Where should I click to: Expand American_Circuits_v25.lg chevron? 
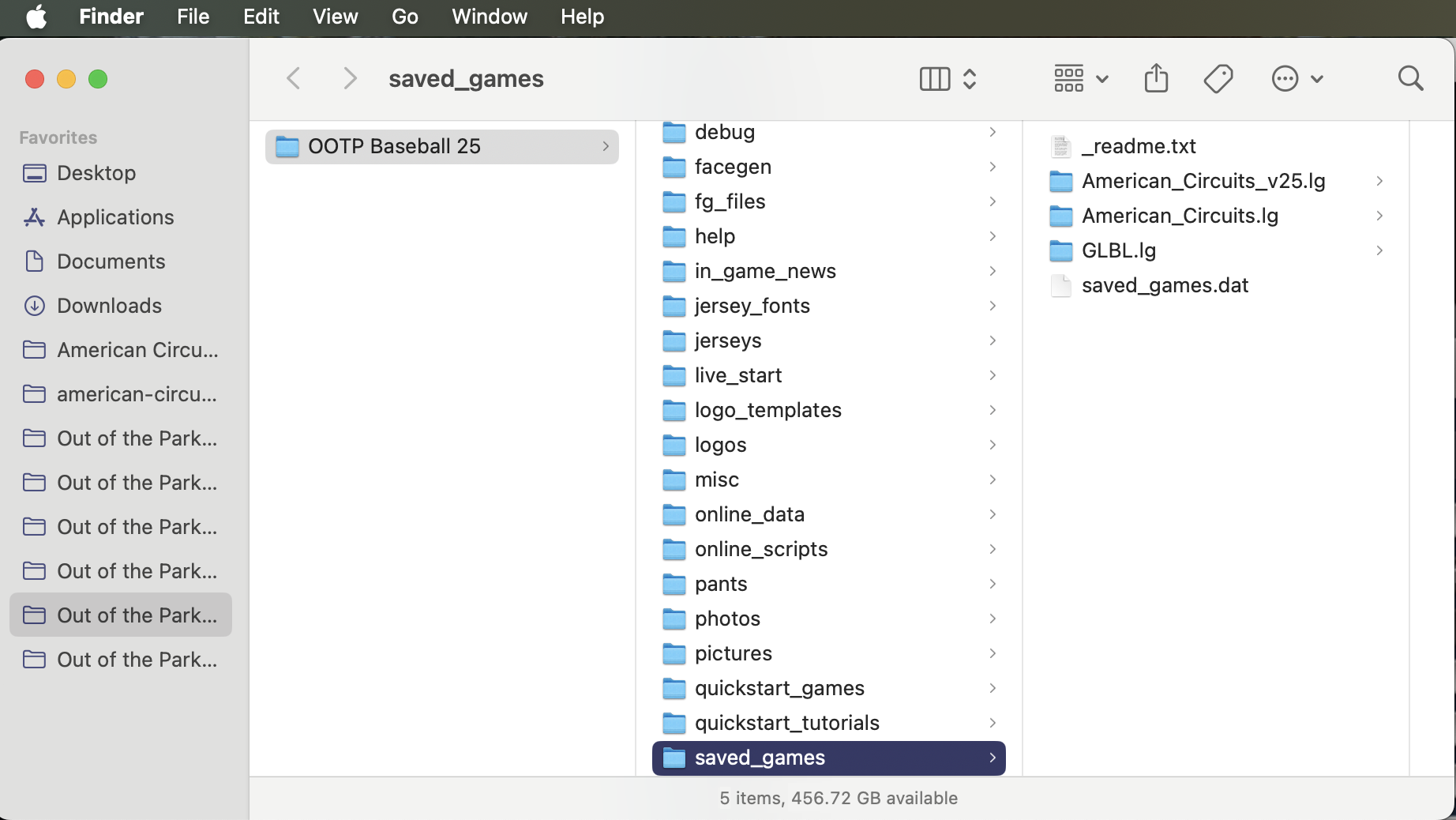tap(1379, 181)
